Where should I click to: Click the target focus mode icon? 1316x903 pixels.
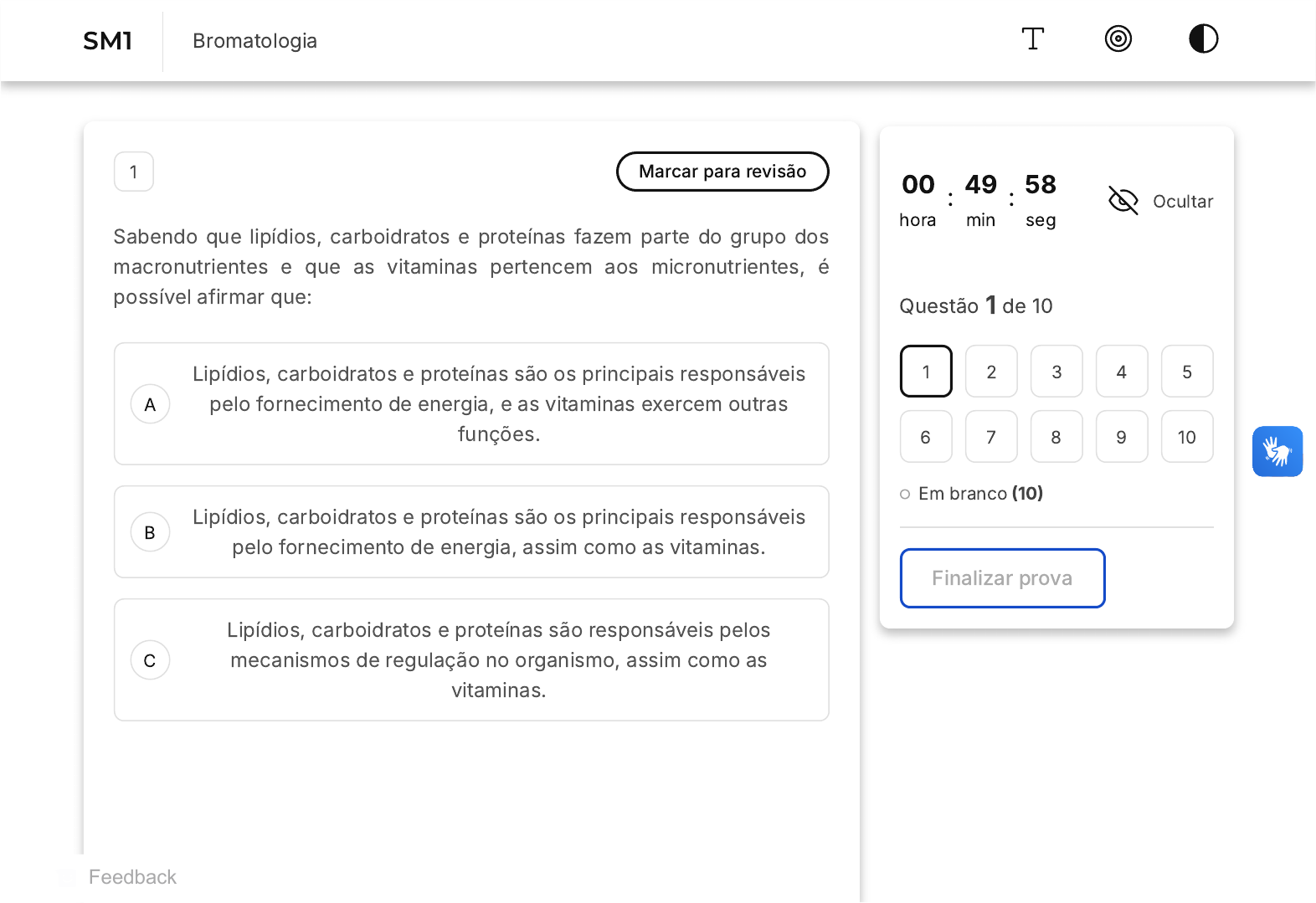[x=1118, y=39]
